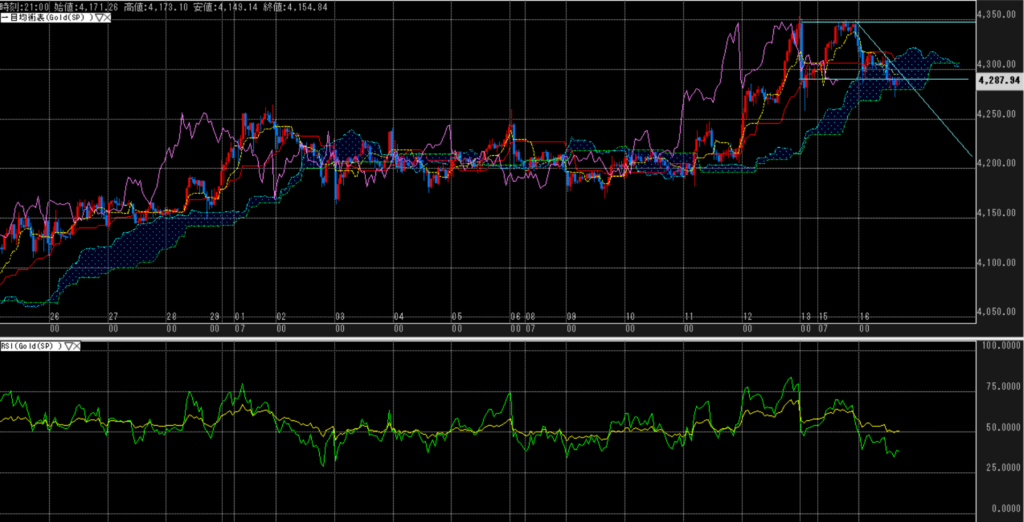Click the RSI 50.0000 scale label
The width and height of the screenshot is (1024, 522).
[998, 427]
